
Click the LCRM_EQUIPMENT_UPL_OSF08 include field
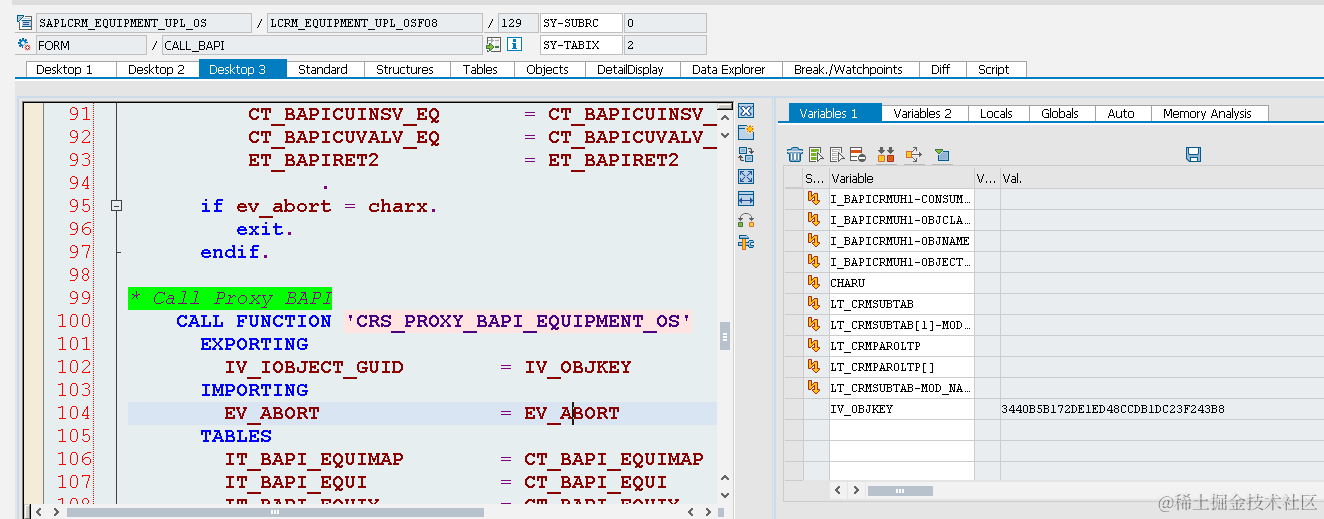coord(374,23)
